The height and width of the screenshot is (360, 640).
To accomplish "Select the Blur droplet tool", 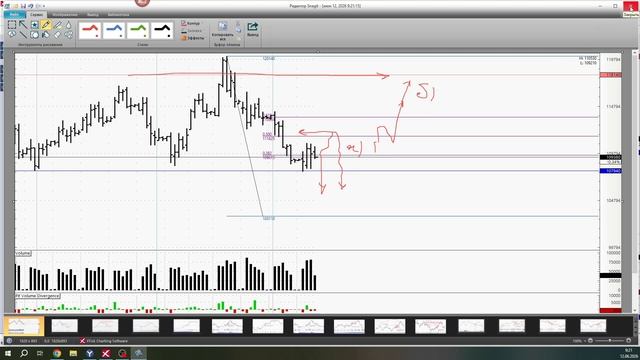I will pyautogui.click(x=68, y=25).
